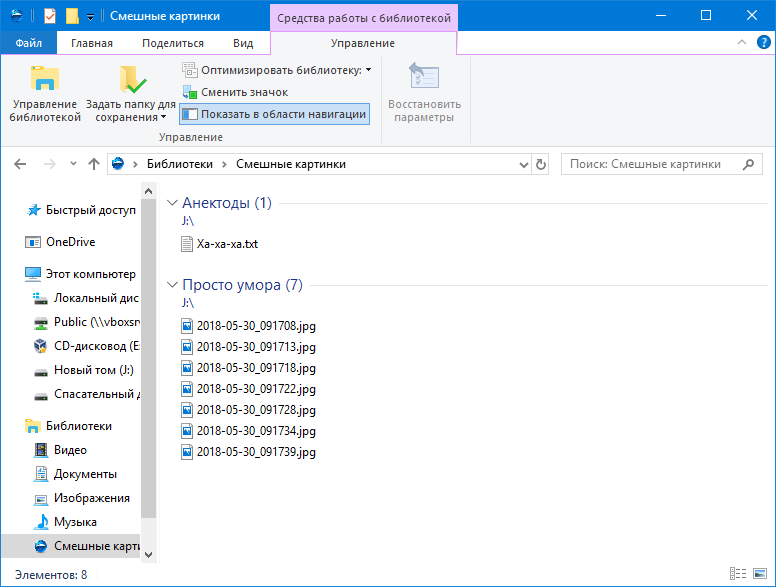Switch to large thumbnails view icon
Image resolution: width=776 pixels, height=587 pixels.
pos(760,574)
